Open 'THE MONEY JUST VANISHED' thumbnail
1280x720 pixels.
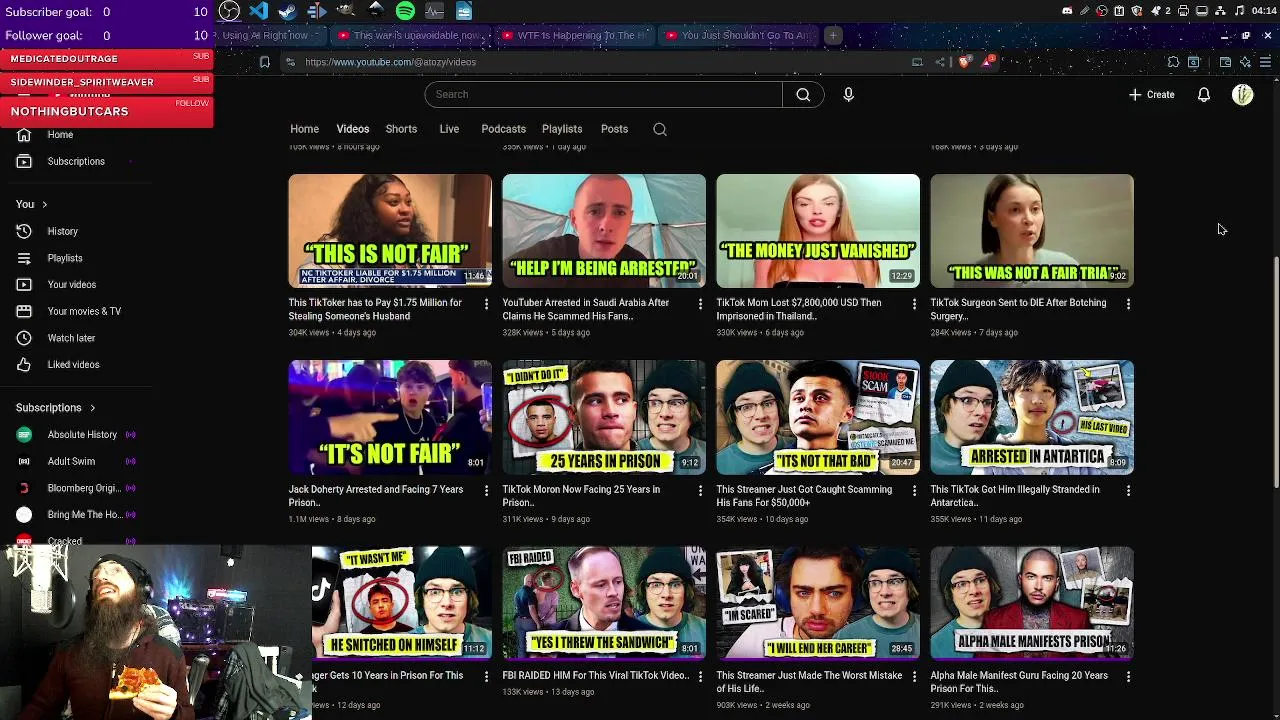tap(818, 231)
